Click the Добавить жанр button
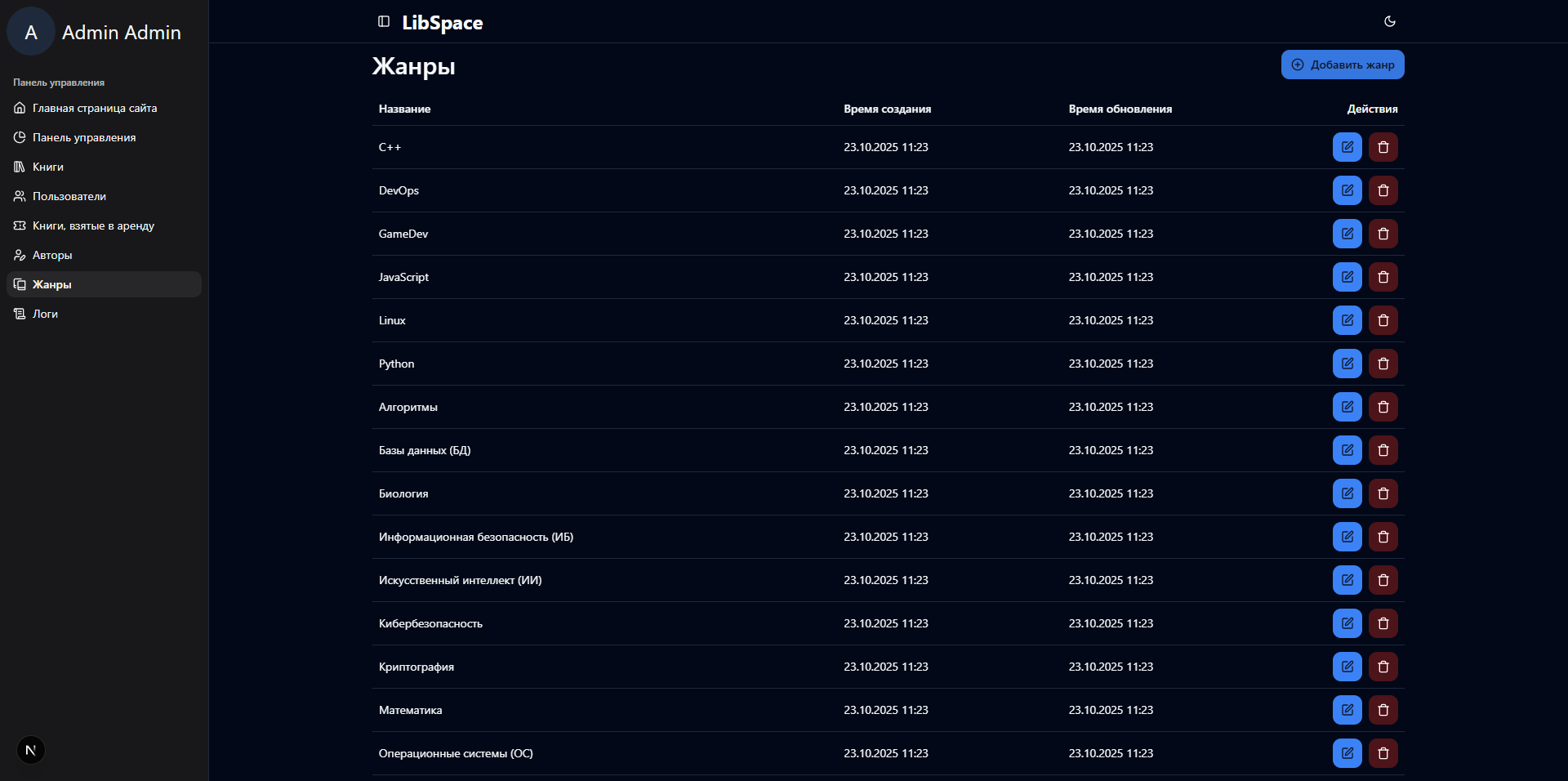This screenshot has width=1568, height=781. [x=1342, y=65]
